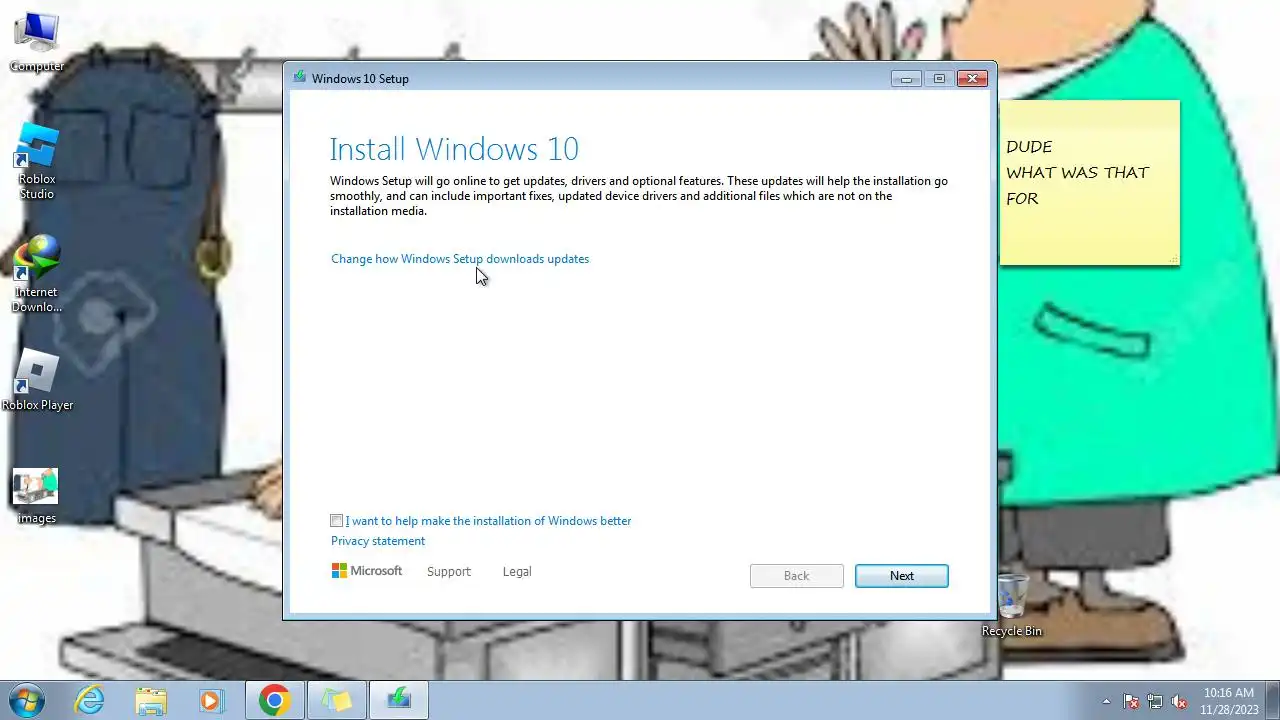Open the Internet Download Manager desktop shortcut
Screen dimensions: 1280x720
37,274
